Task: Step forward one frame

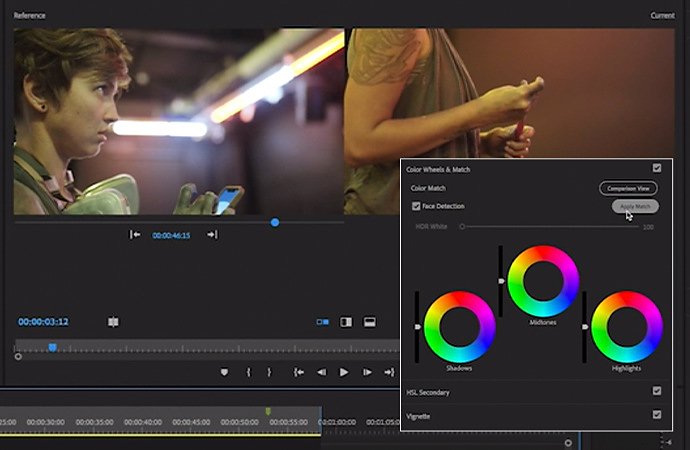Action: 367,373
